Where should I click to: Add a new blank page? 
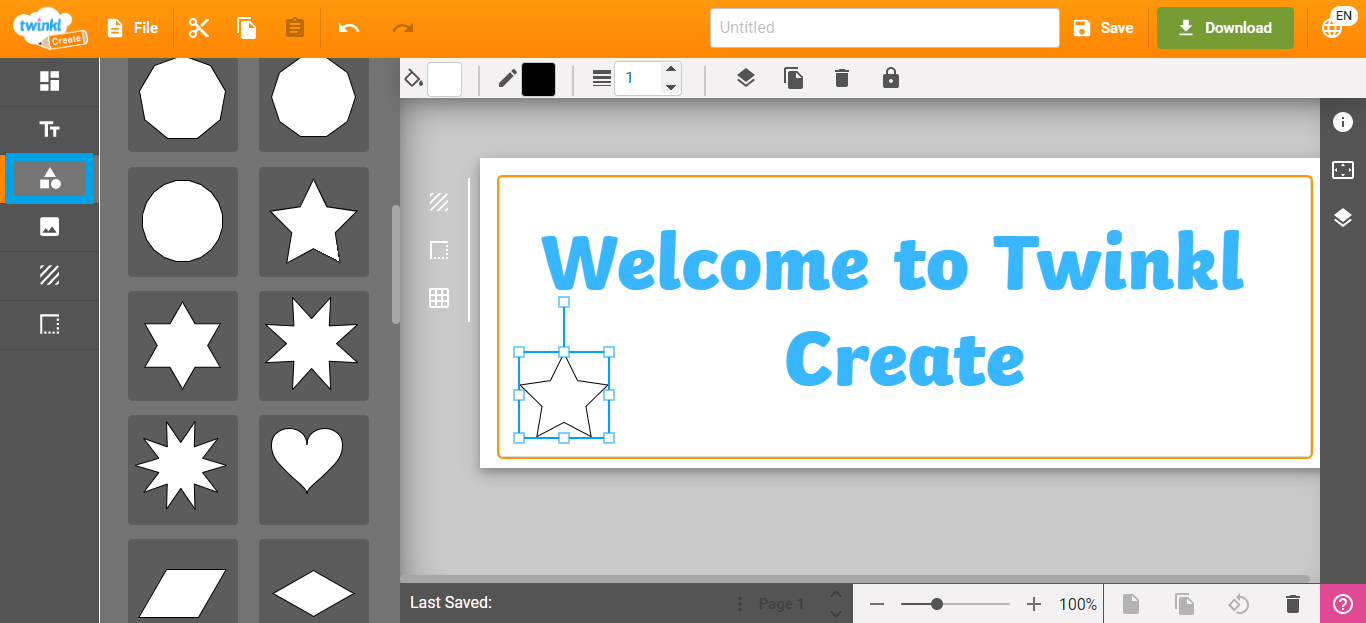[1130, 604]
